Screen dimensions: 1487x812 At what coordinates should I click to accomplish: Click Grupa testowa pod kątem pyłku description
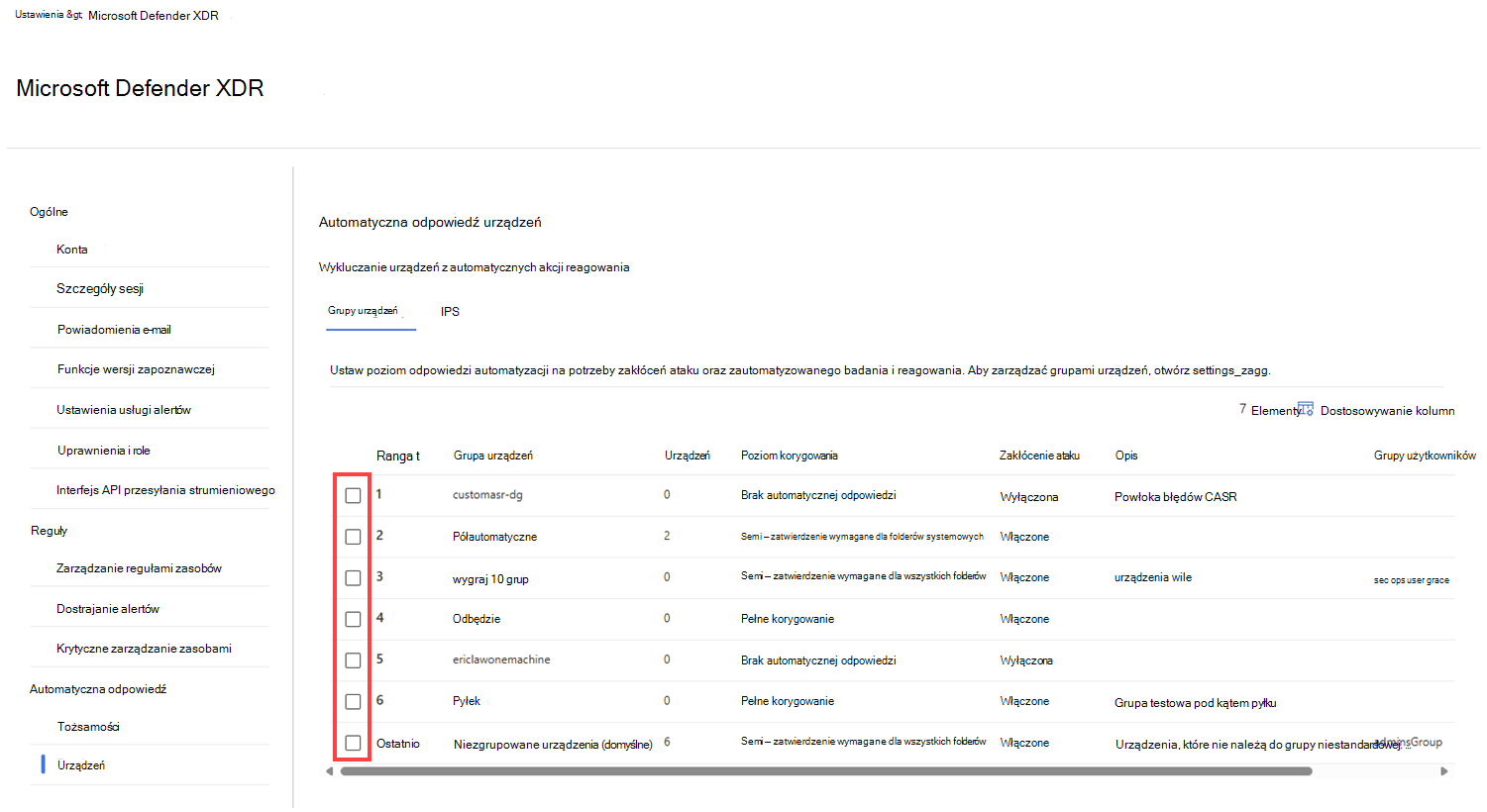pos(1195,703)
